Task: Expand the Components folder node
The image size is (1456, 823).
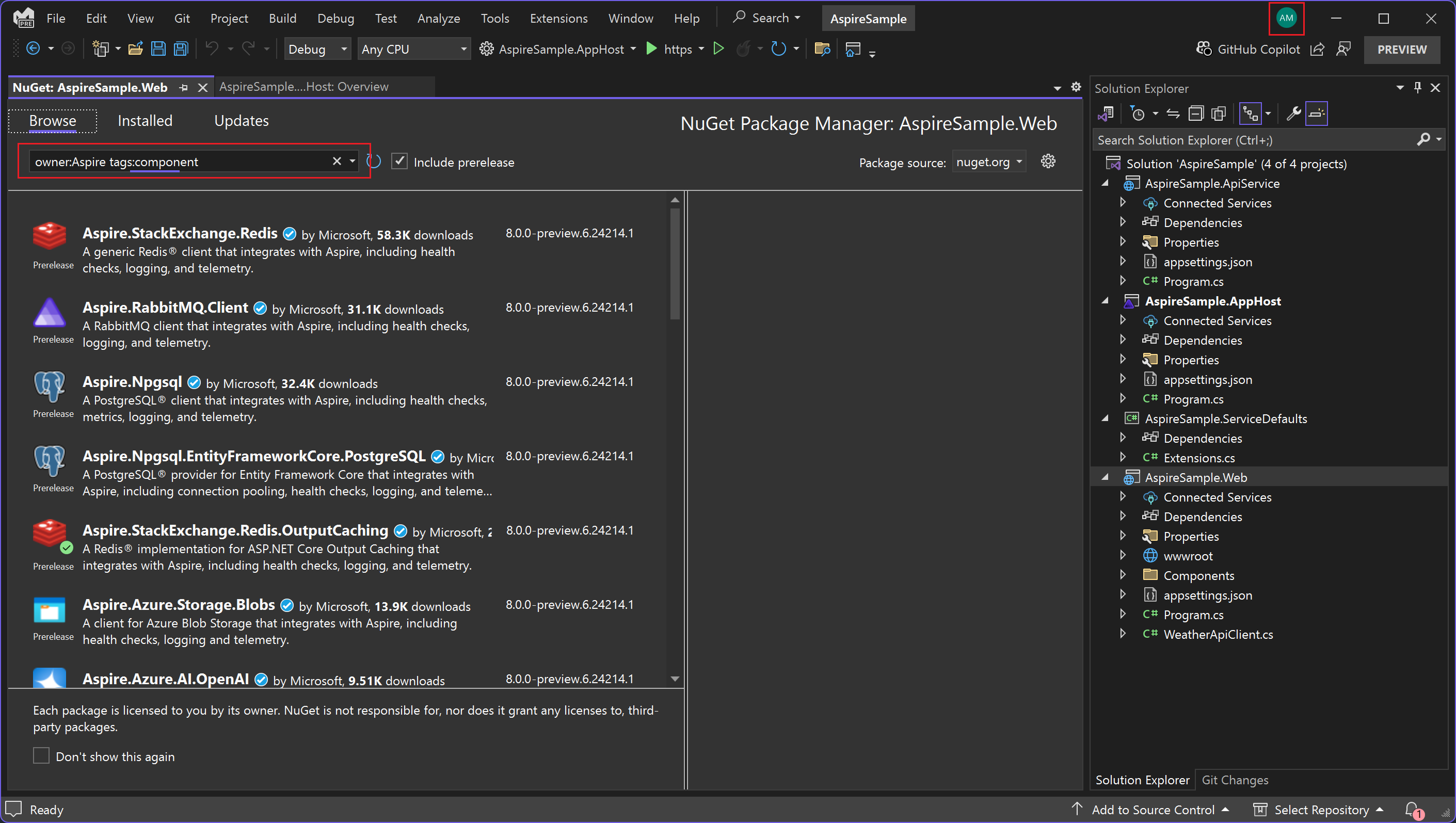Action: (x=1123, y=575)
